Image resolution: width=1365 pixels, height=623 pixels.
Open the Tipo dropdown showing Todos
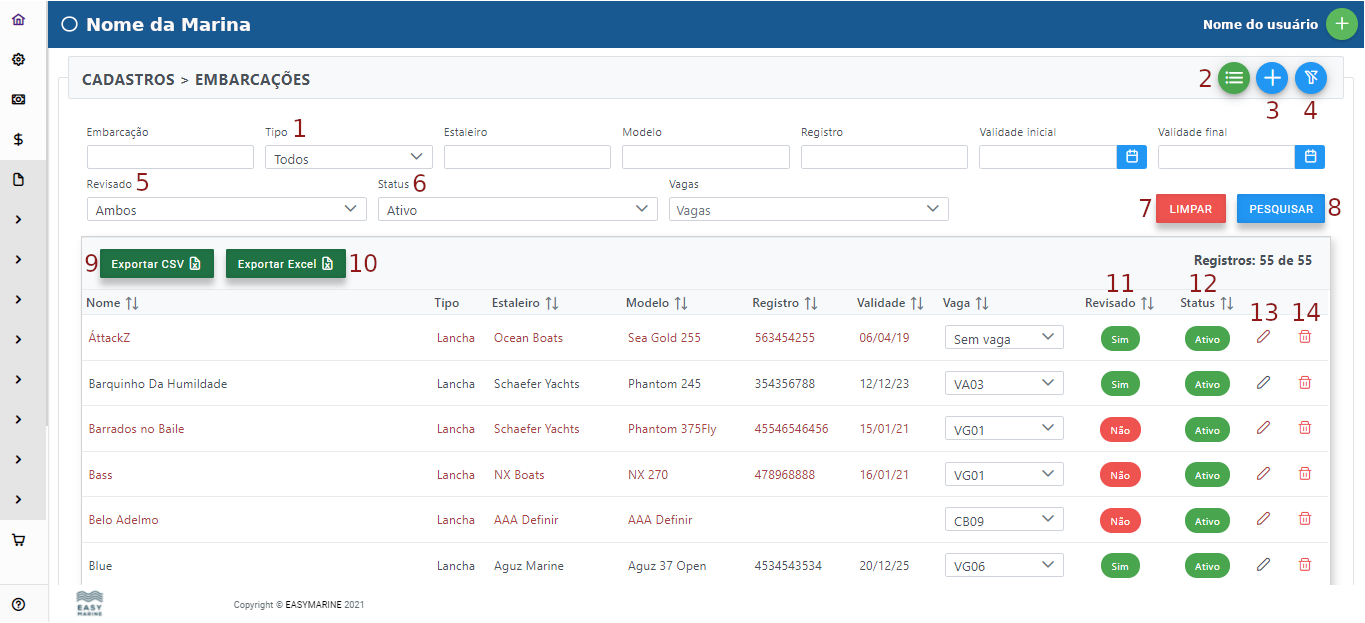(348, 157)
